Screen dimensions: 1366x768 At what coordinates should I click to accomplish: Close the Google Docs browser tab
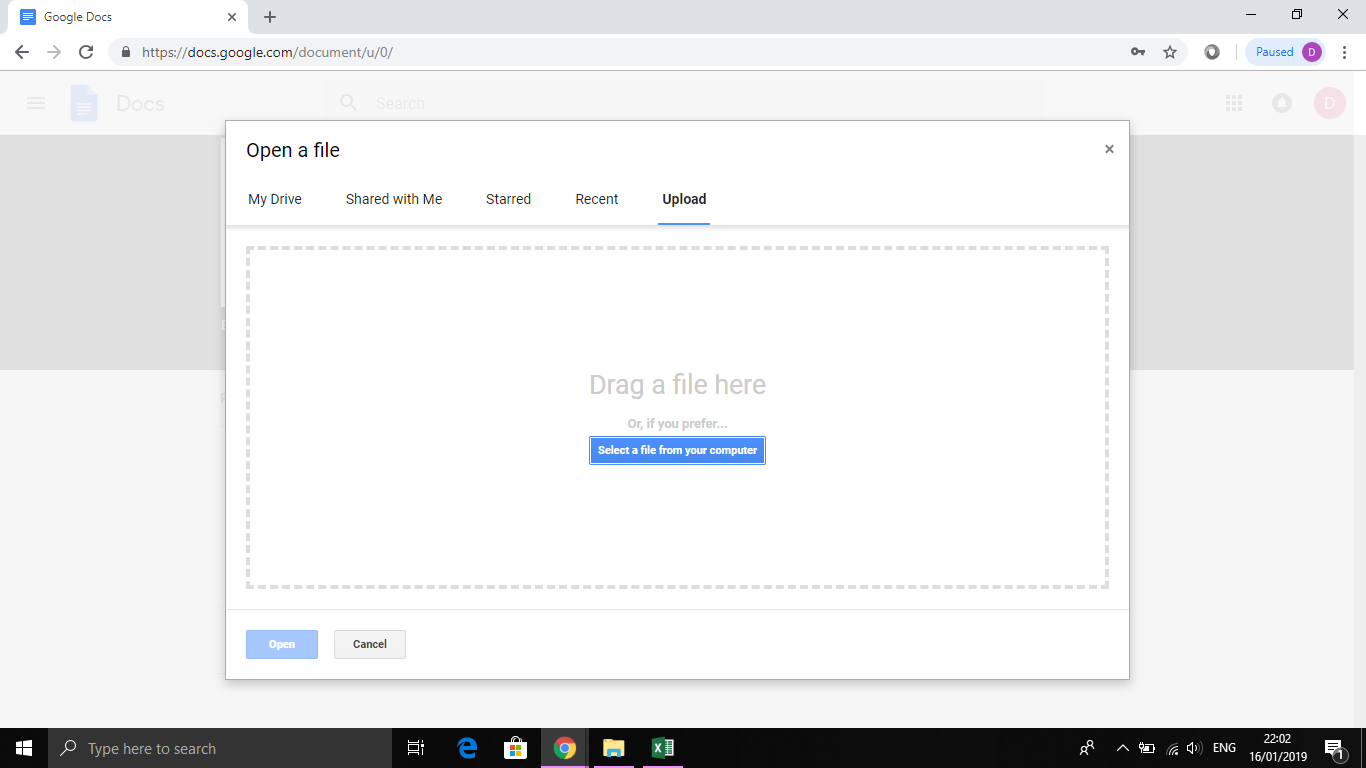click(232, 17)
